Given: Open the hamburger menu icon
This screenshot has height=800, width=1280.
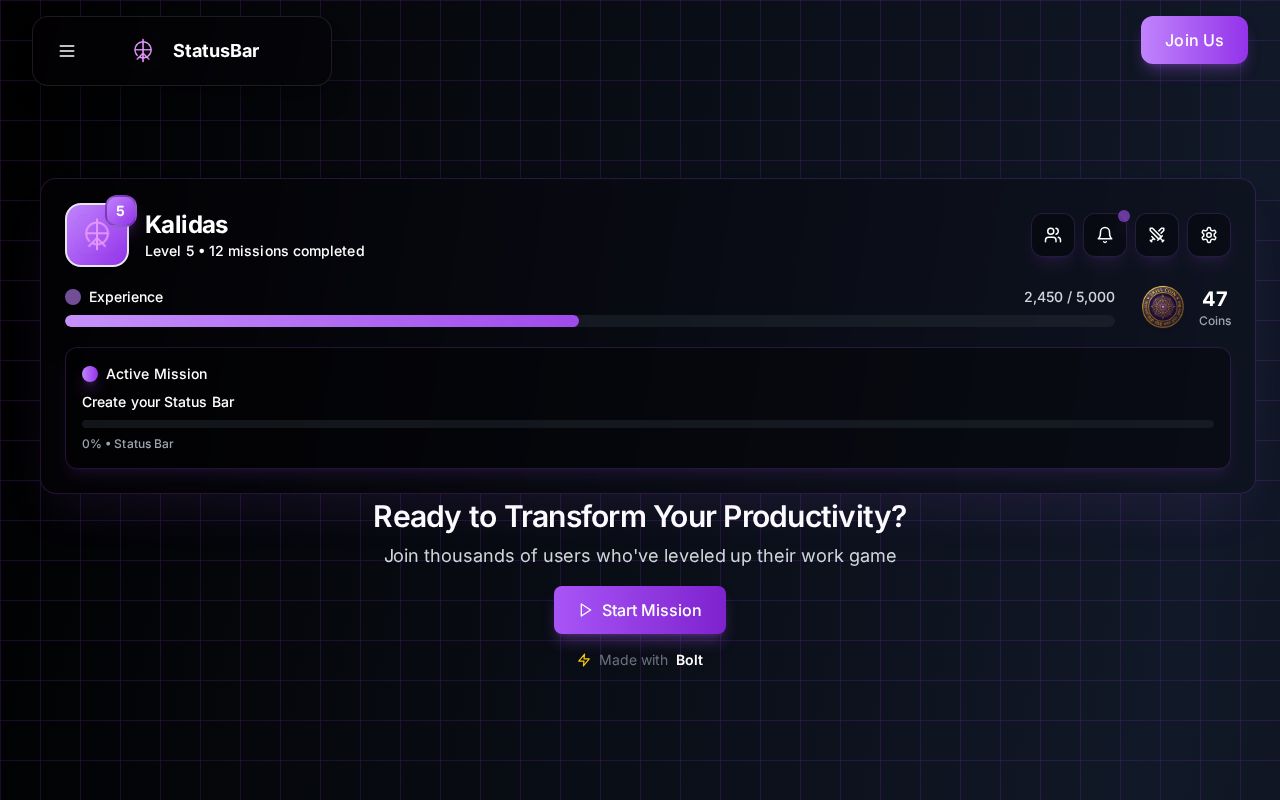Looking at the screenshot, I should coord(67,51).
